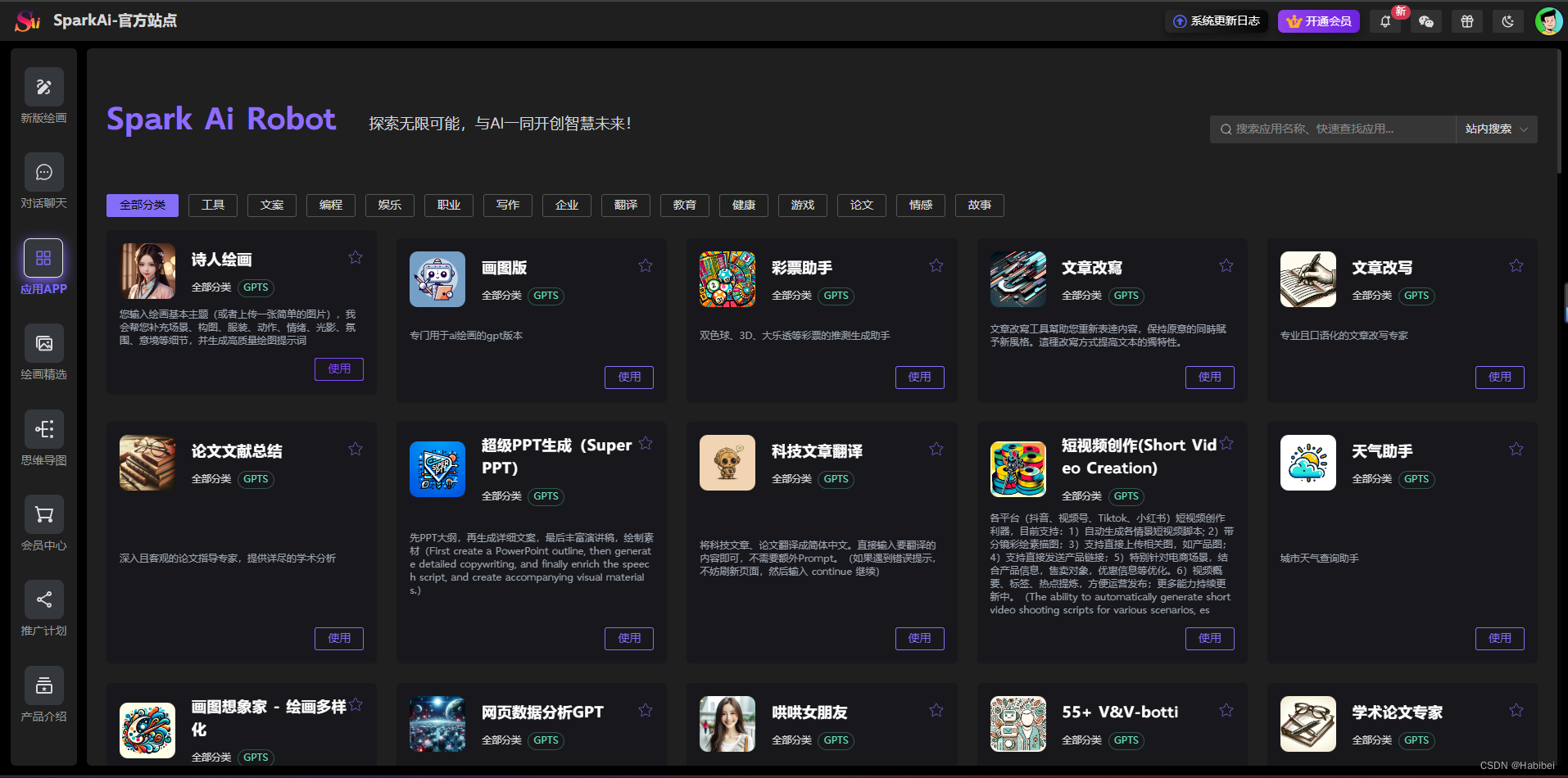Click the search magnifier icon
Image resolution: width=1568 pixels, height=778 pixels.
(1226, 129)
